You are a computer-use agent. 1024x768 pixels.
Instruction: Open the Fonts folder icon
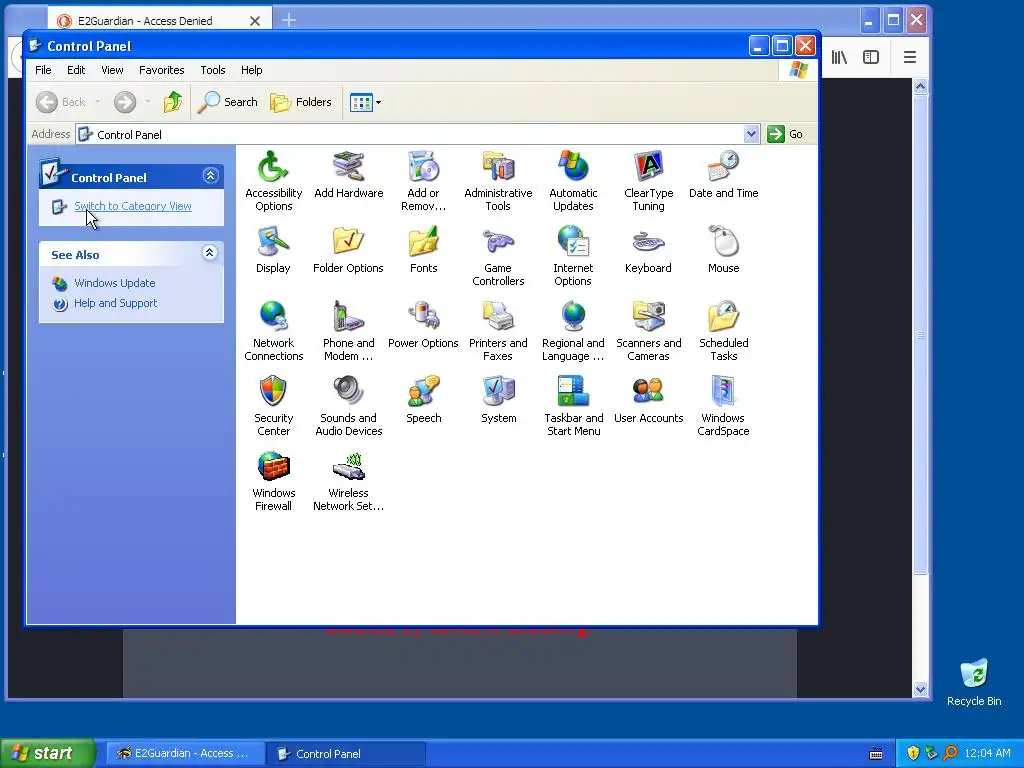(x=423, y=249)
